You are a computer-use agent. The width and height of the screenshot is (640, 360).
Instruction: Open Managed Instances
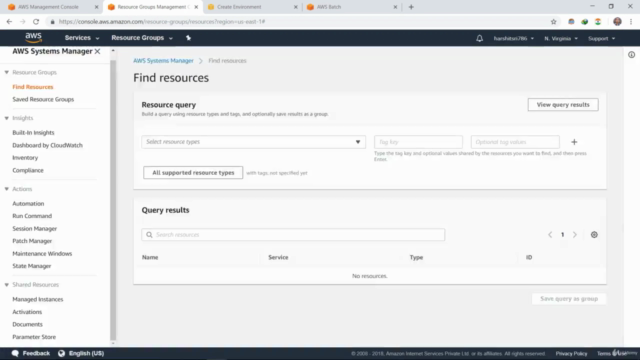[38, 299]
